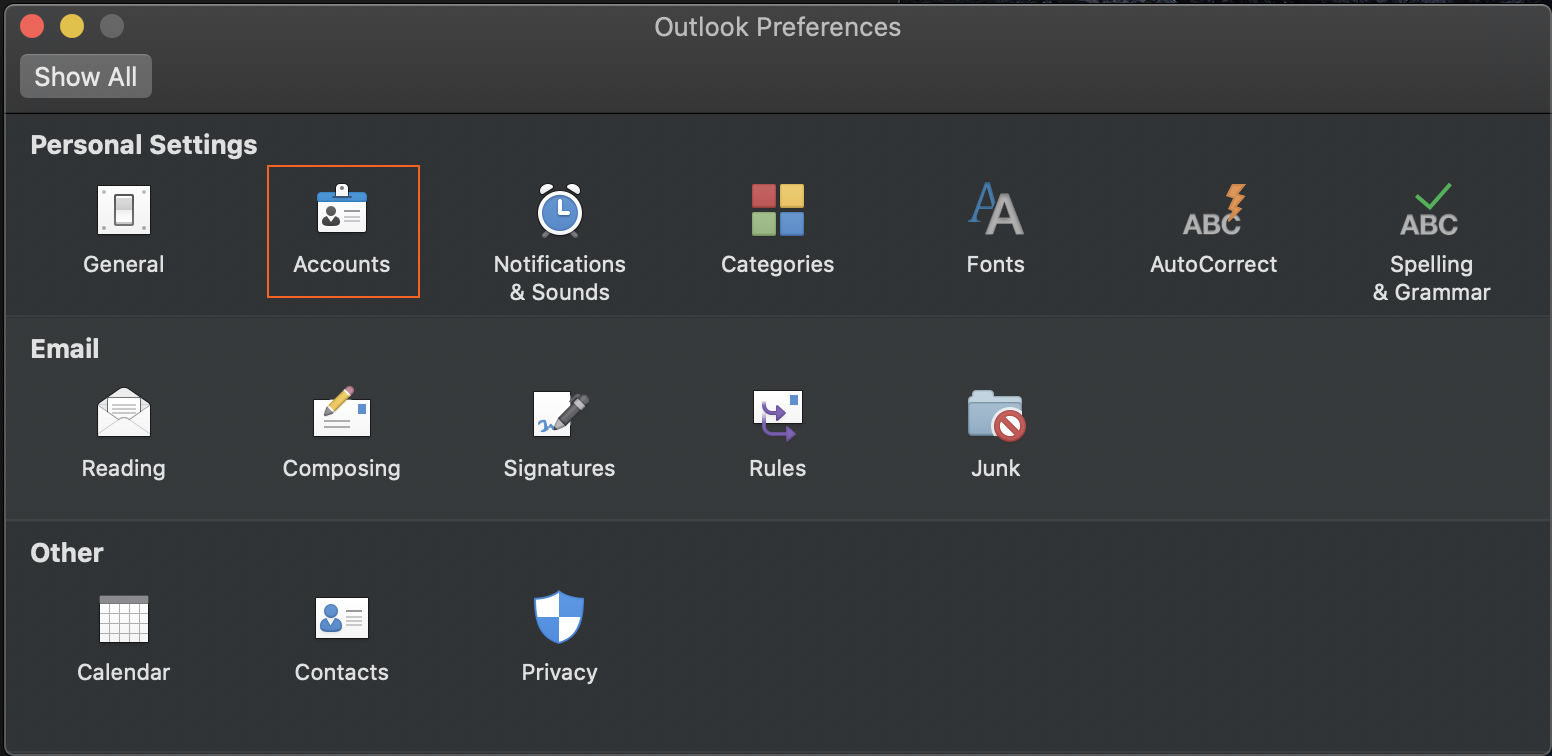Click the Outlook Preferences title bar
1552x756 pixels.
pyautogui.click(x=776, y=27)
